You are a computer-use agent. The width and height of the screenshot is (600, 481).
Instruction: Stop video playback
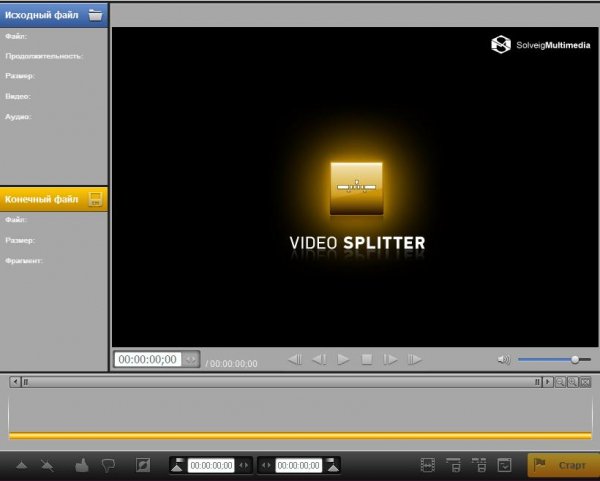click(367, 359)
